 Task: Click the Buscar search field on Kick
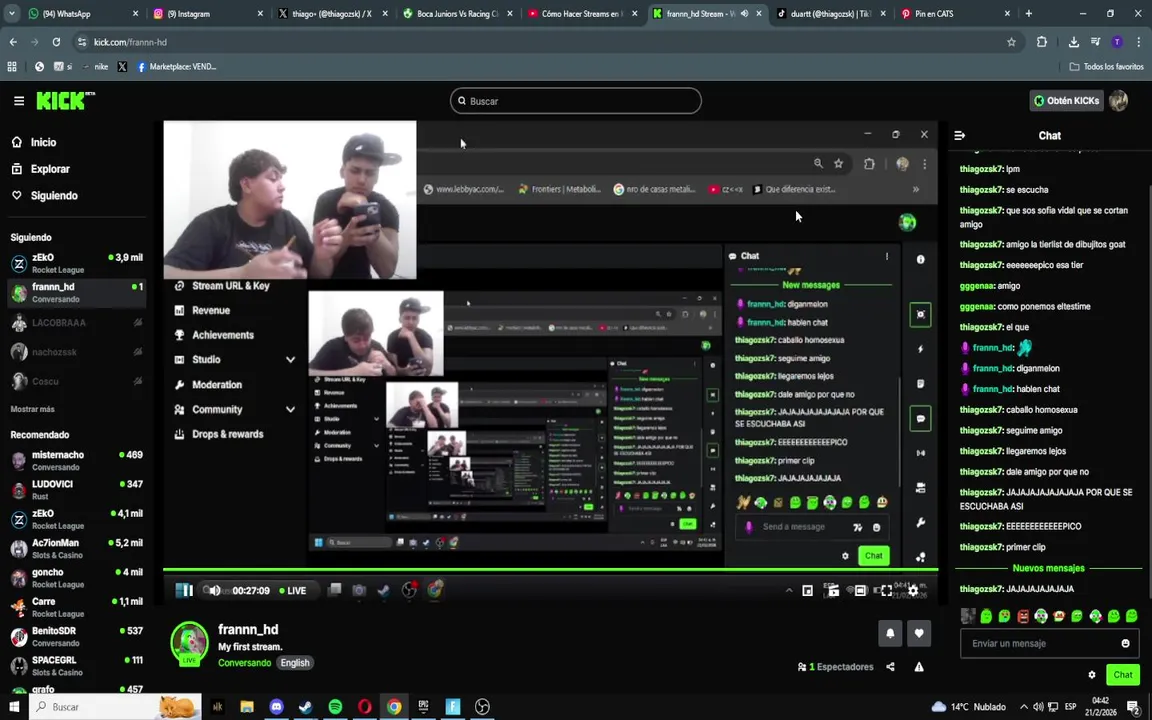[x=575, y=101]
